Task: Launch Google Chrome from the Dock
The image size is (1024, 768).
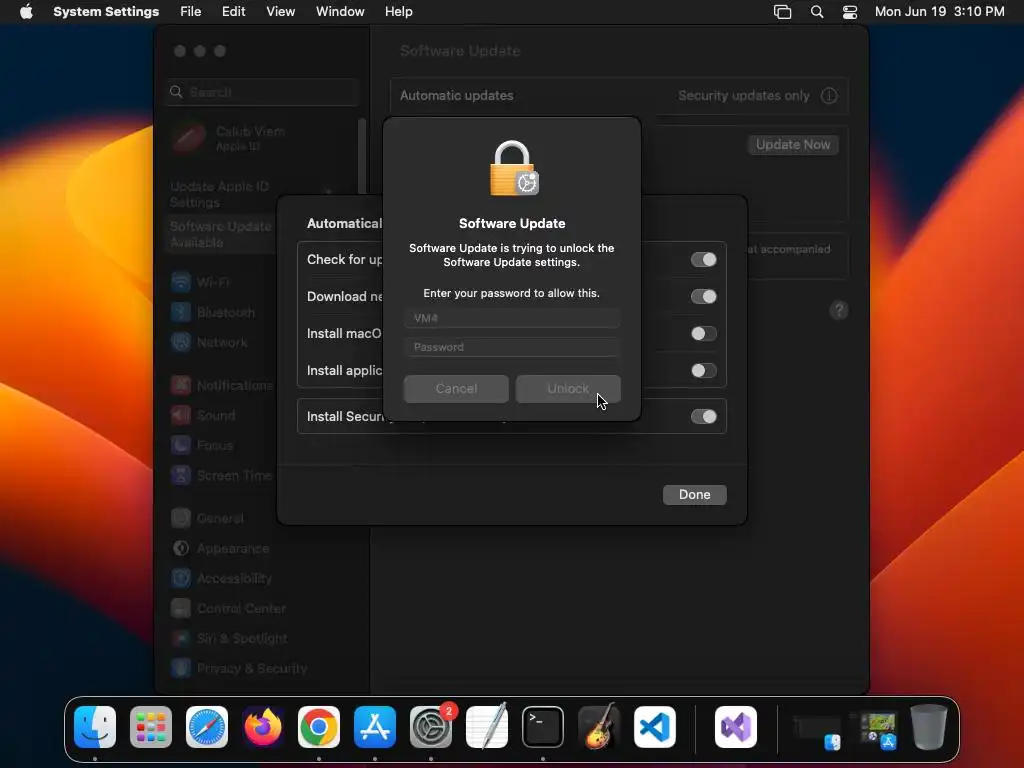Action: point(319,727)
